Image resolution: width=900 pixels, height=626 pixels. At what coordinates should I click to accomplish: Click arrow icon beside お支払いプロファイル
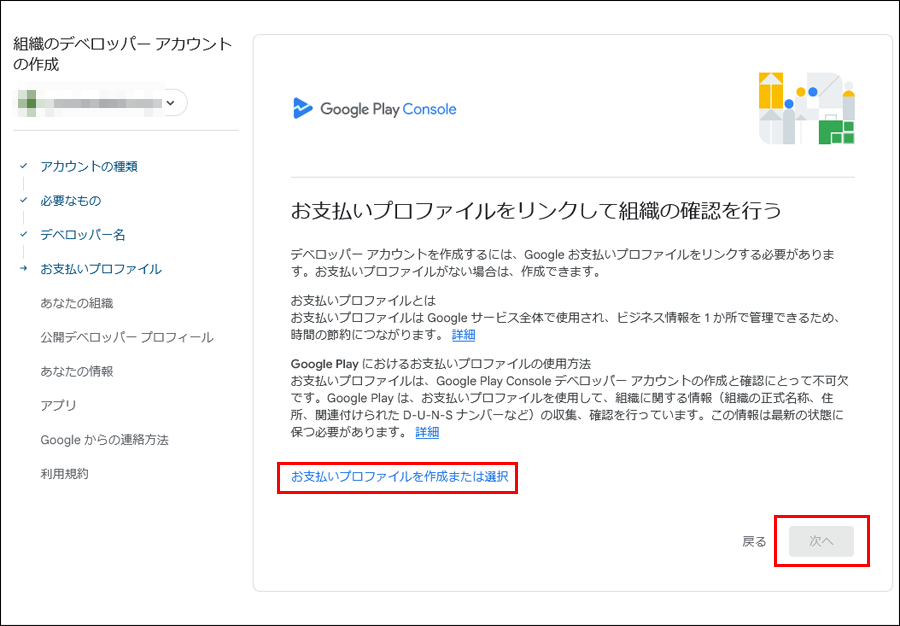(24, 269)
